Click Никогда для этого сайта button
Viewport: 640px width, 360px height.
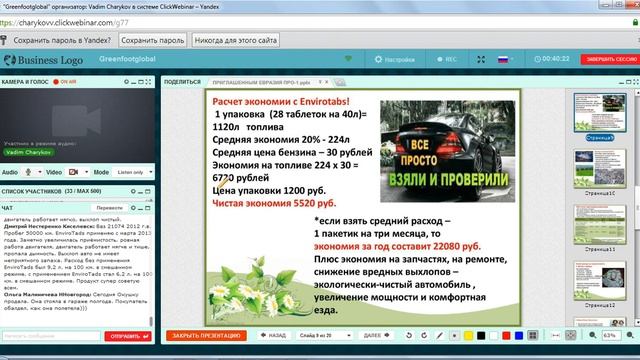click(236, 40)
